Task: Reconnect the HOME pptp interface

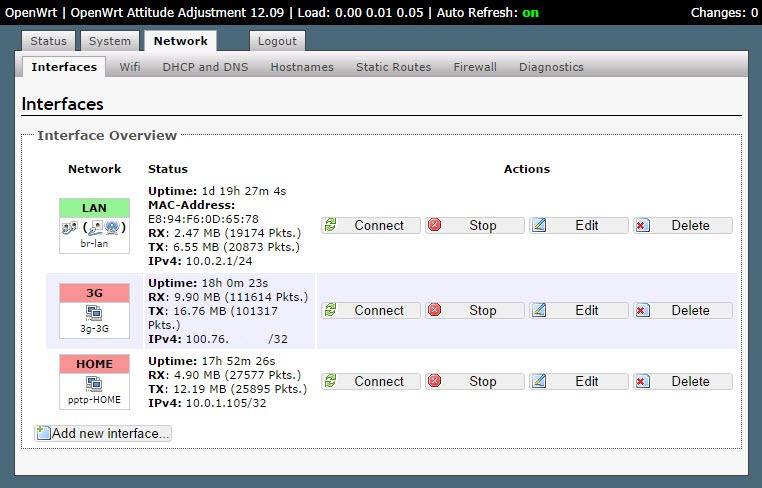Action: point(370,382)
